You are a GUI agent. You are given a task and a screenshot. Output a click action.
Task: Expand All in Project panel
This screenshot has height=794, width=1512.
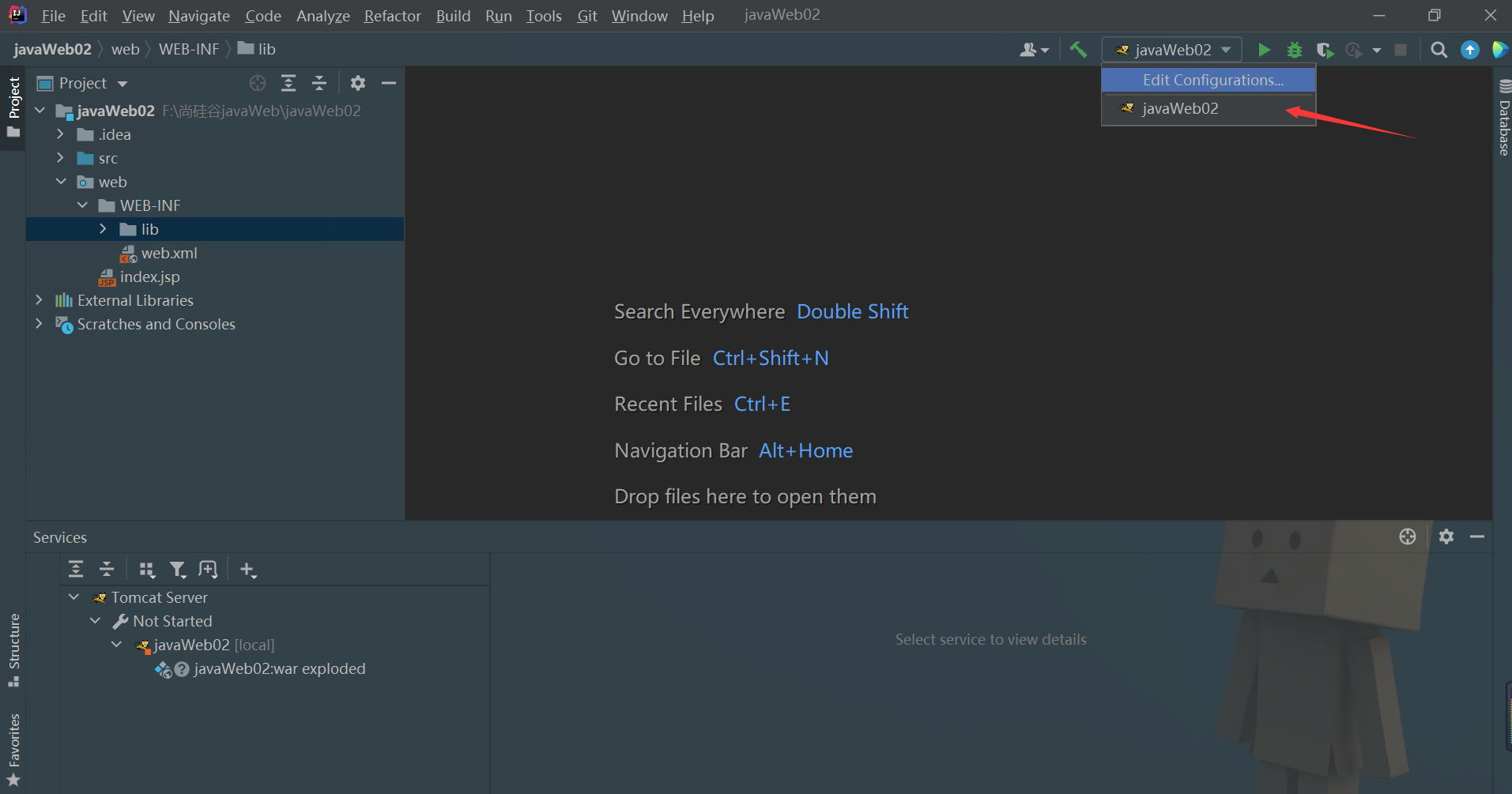pyautogui.click(x=288, y=83)
